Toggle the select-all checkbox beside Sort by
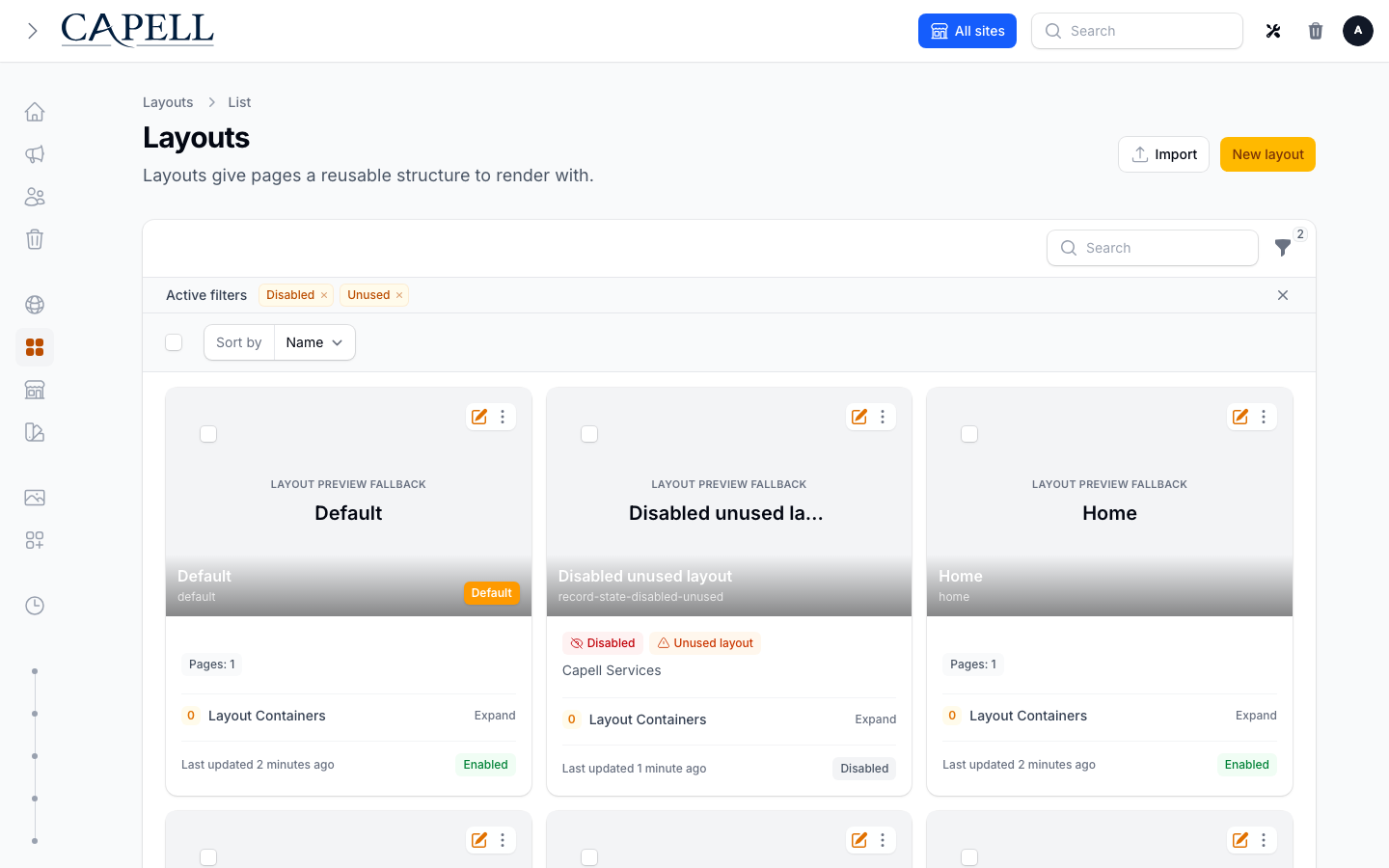Image resolution: width=1389 pixels, height=868 pixels. [174, 342]
